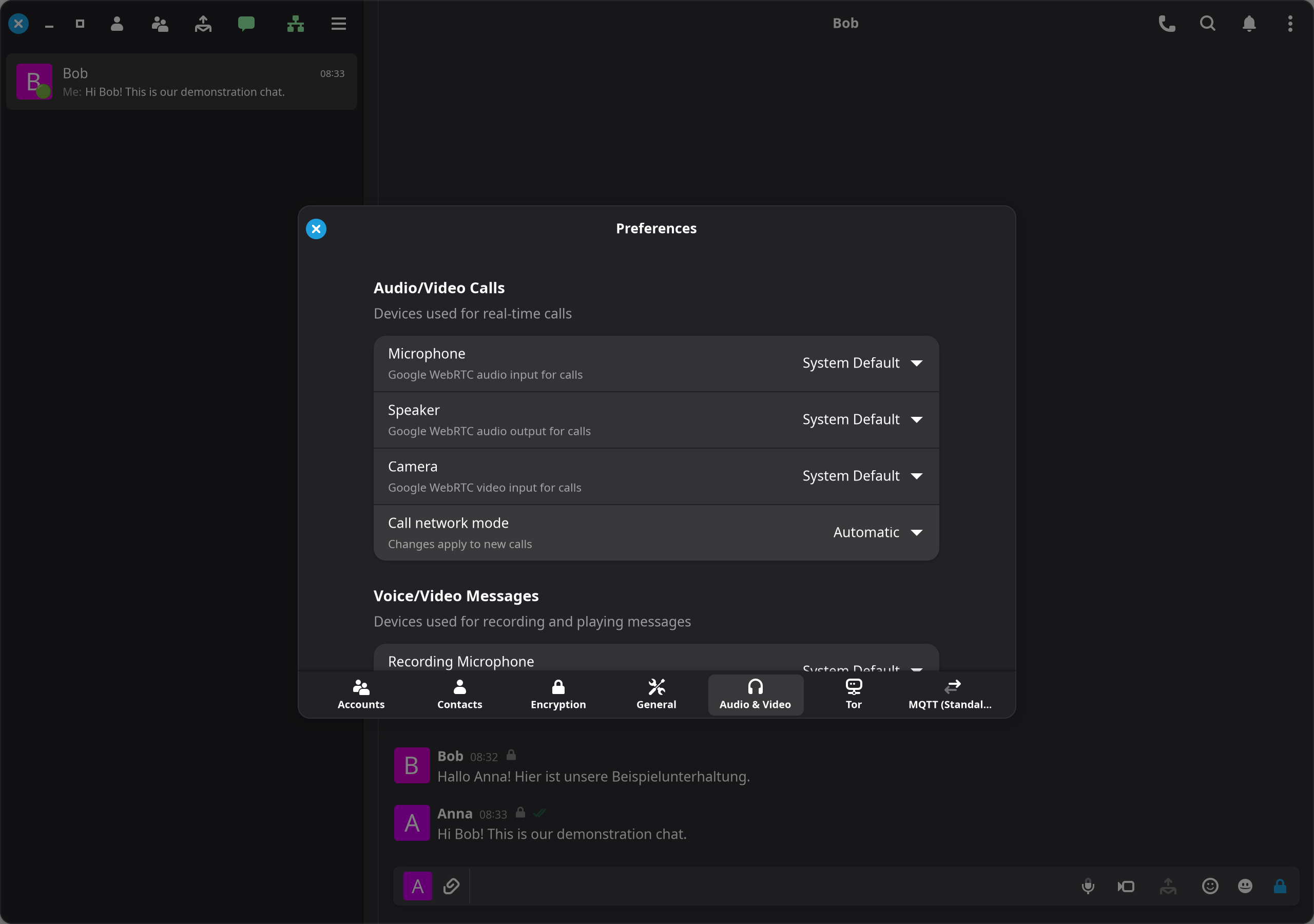Viewport: 1314px width, 924px height.
Task: Select the Bob conversation in chat list
Action: (x=181, y=82)
